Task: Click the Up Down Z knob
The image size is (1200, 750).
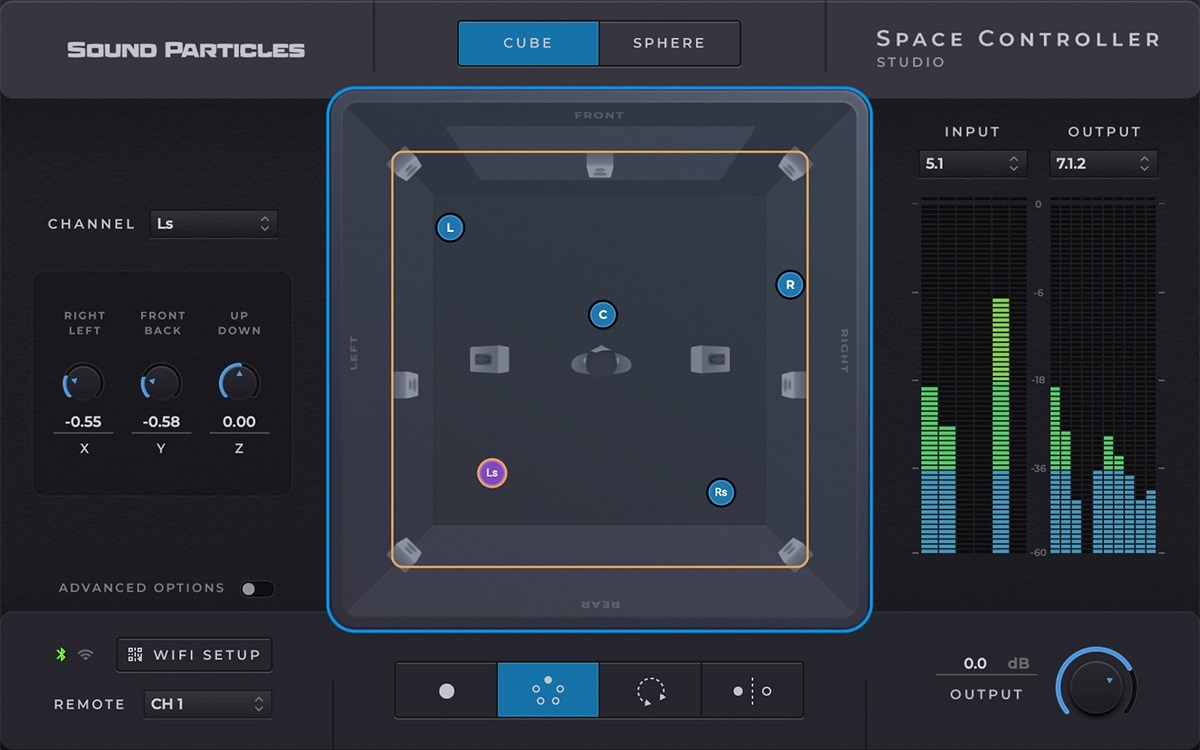Action: coord(239,383)
